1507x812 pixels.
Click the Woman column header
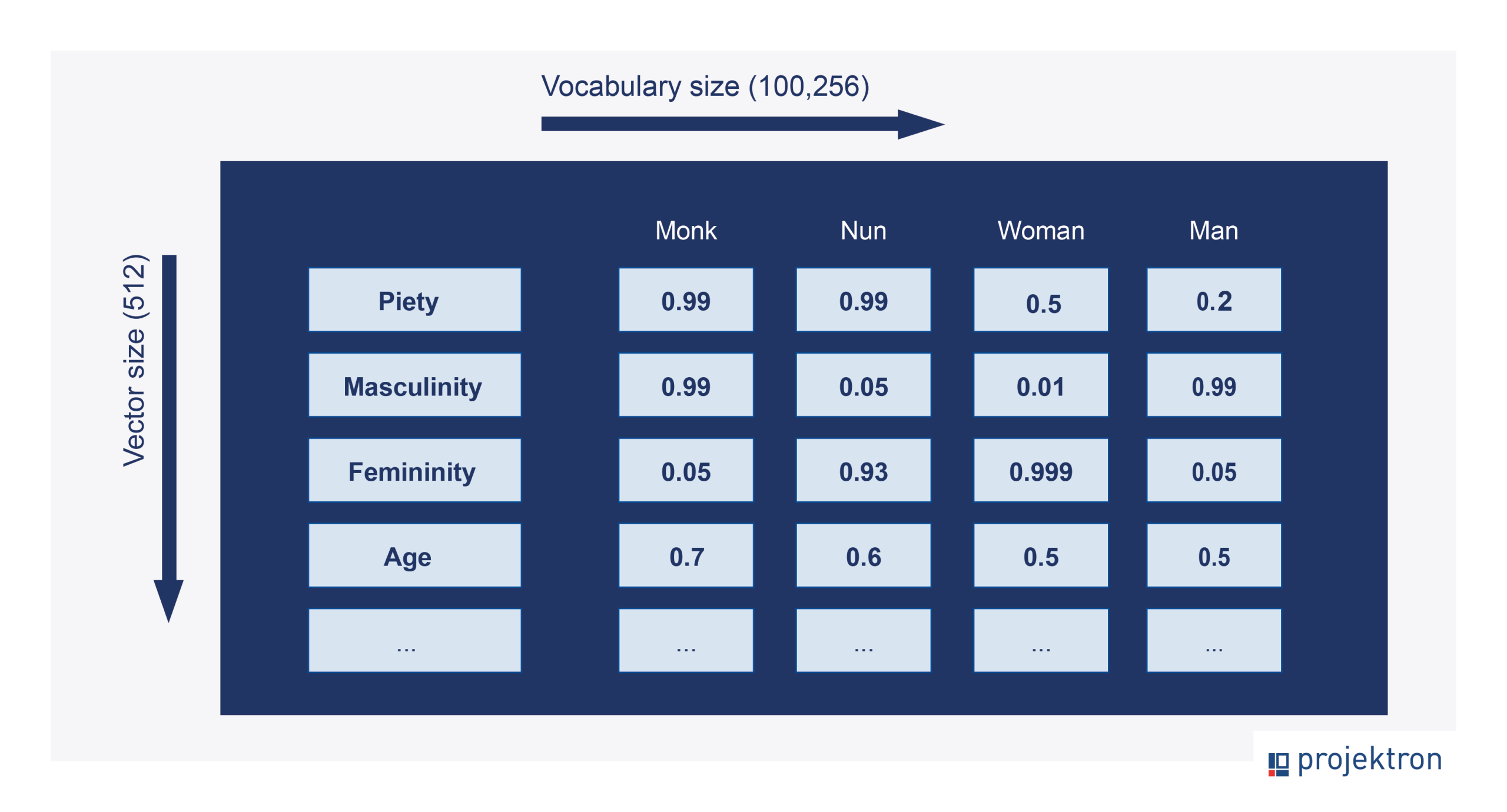click(x=1040, y=230)
